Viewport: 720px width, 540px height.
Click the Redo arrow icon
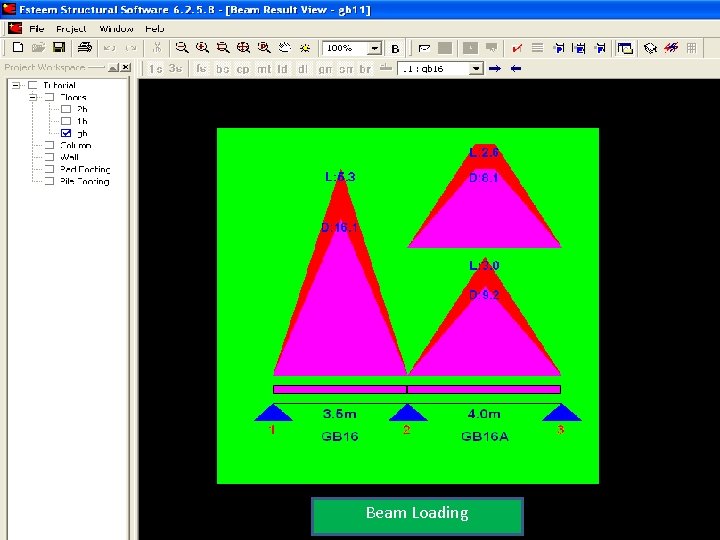[131, 48]
